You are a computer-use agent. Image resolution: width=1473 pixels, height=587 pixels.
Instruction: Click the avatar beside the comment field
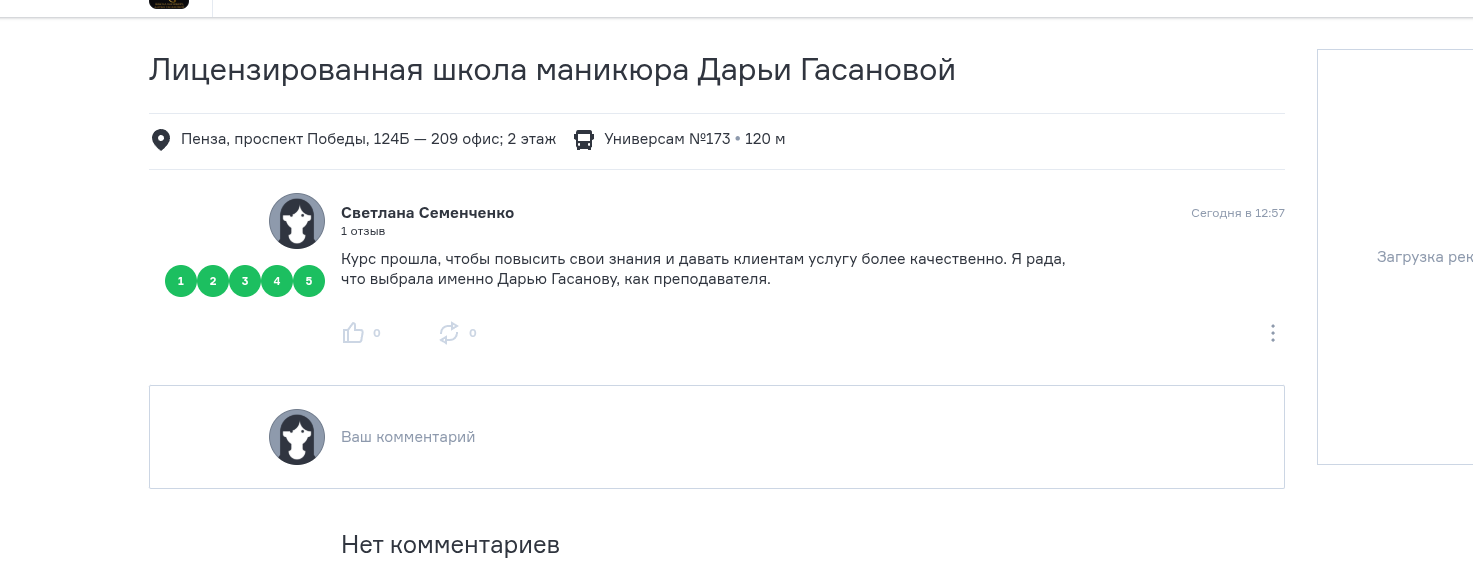[x=297, y=437]
